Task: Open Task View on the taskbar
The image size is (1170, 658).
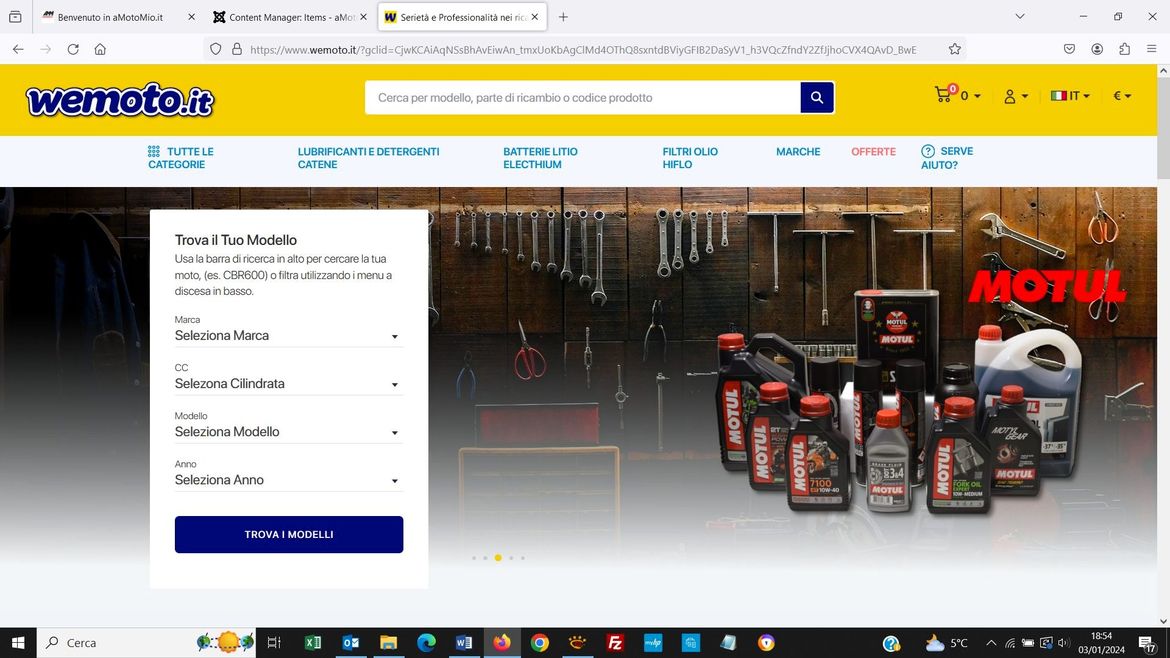Action: tap(274, 642)
